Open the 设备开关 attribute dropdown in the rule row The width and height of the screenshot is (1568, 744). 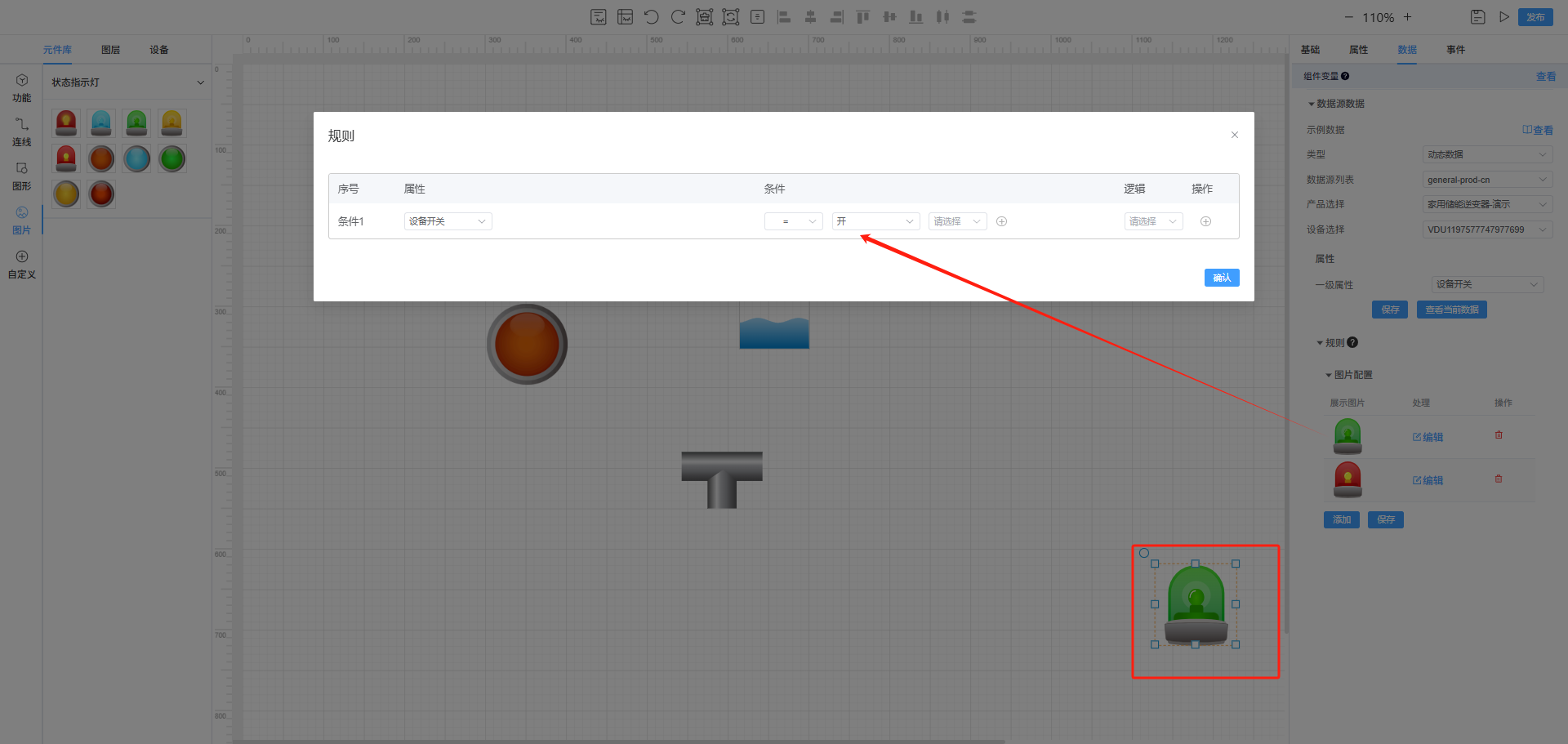[x=448, y=221]
